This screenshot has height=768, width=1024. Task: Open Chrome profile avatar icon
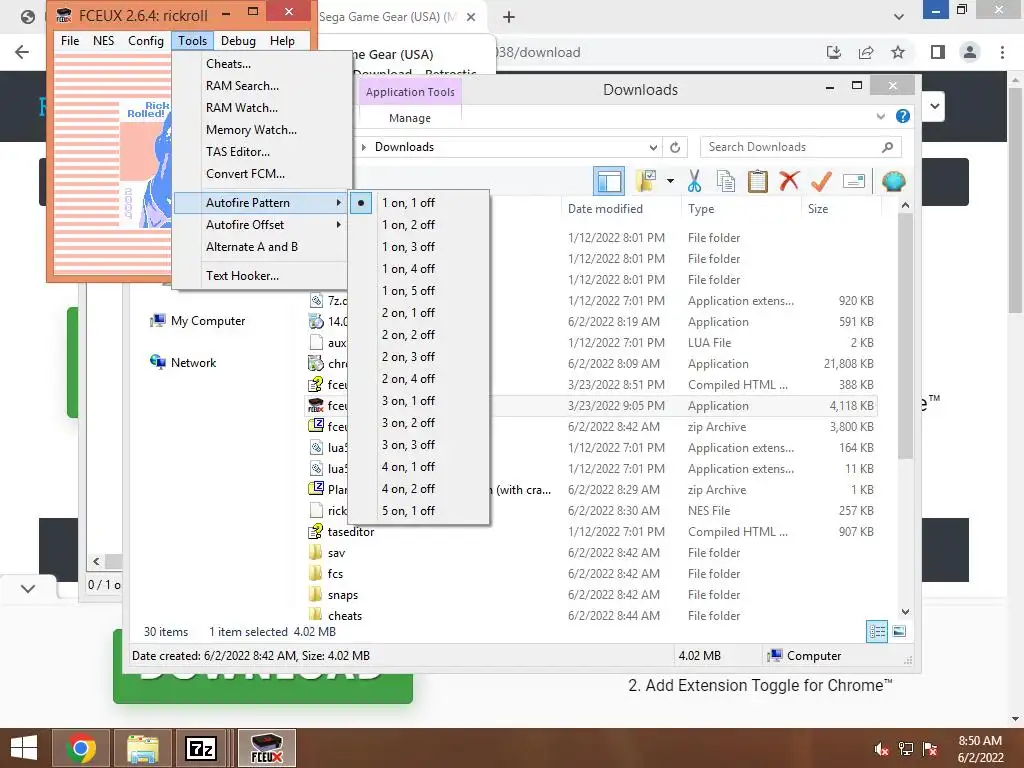[x=970, y=52]
